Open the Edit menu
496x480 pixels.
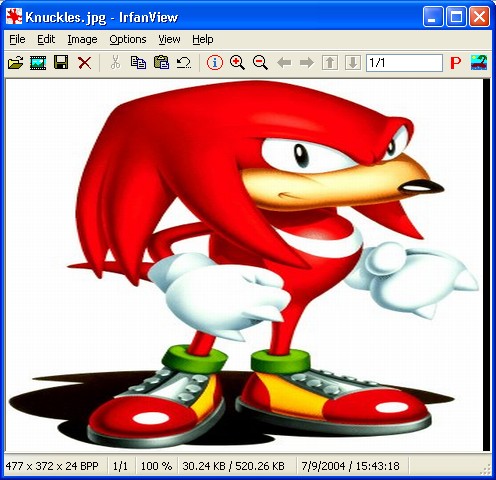(46, 39)
